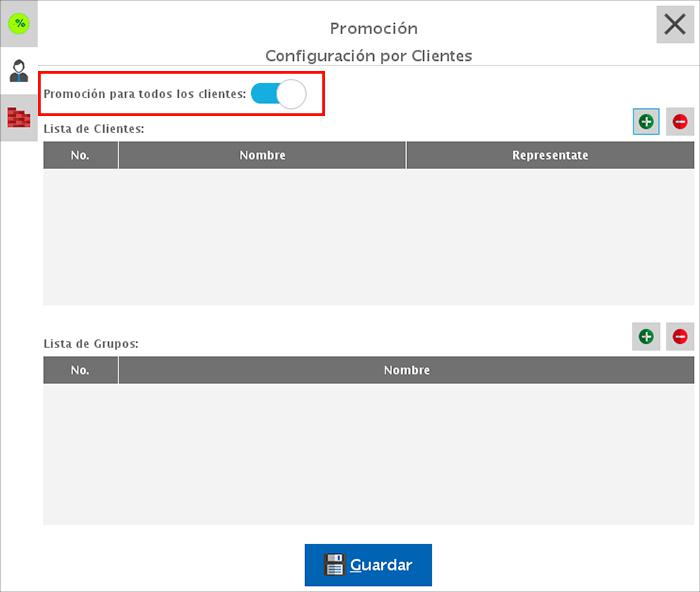The image size is (700, 592).
Task: Save changes with the Guardar button
Action: (368, 565)
